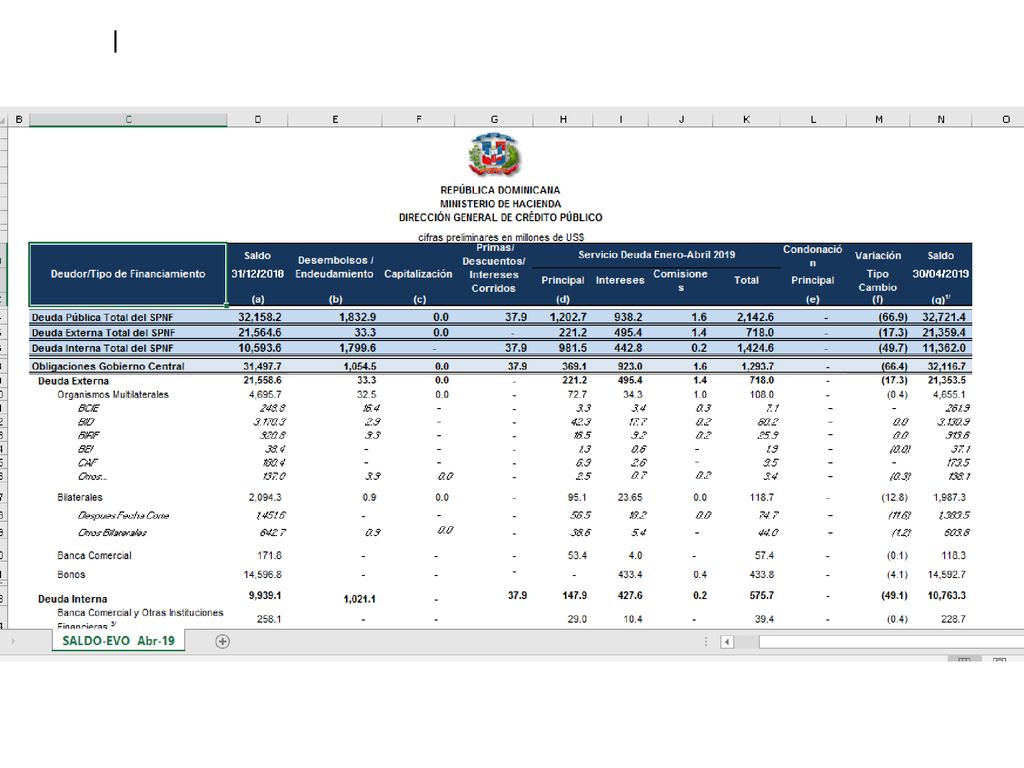Click the 'Servicio Deuda Enero-Abril 2019' header

click(x=656, y=255)
